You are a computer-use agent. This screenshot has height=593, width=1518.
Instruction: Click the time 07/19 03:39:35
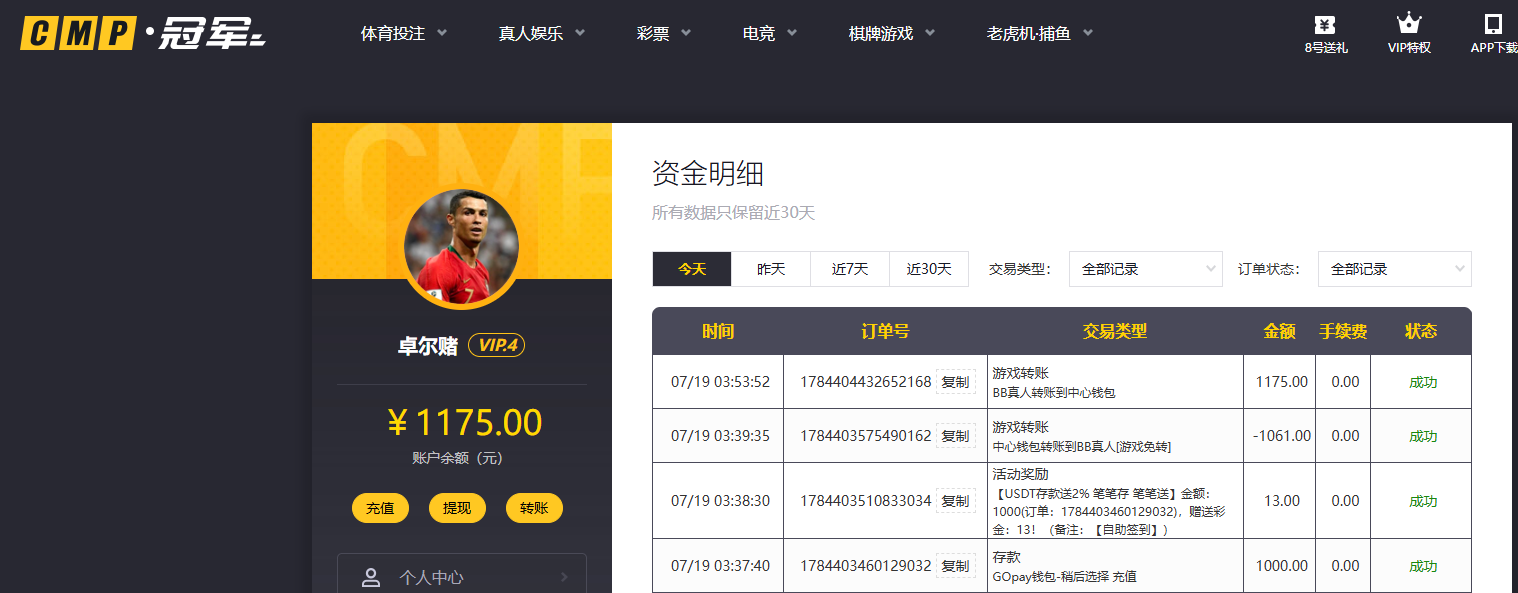click(x=720, y=436)
